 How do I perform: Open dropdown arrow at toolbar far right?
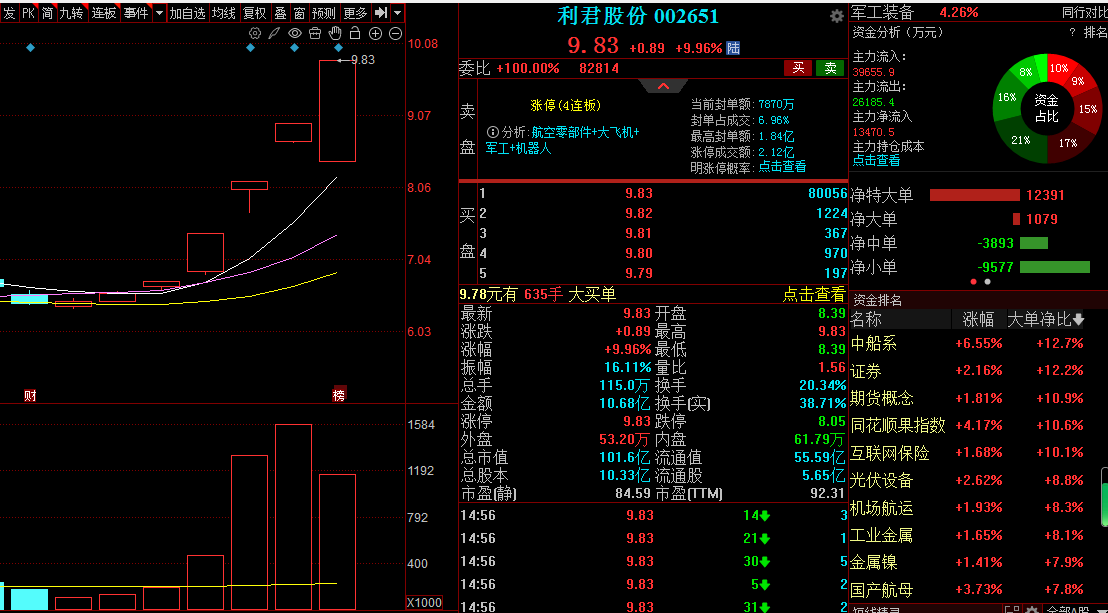click(x=397, y=13)
